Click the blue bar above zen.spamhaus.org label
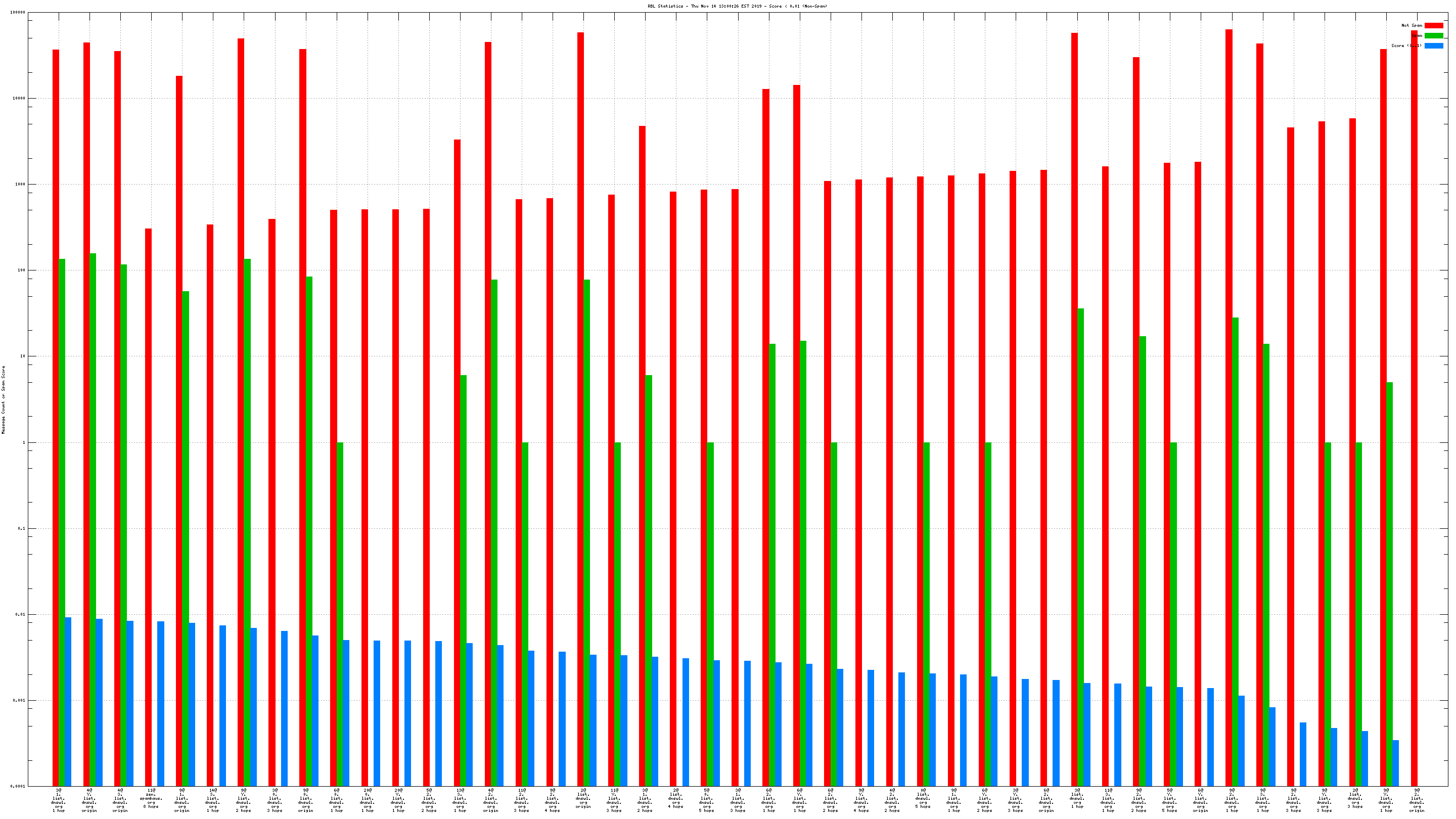This screenshot has height=819, width=1456. [x=161, y=704]
